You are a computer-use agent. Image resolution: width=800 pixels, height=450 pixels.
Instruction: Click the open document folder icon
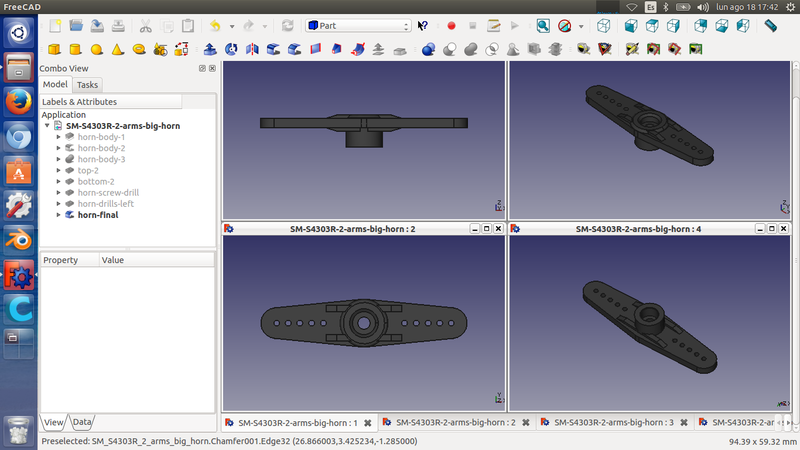[75, 25]
